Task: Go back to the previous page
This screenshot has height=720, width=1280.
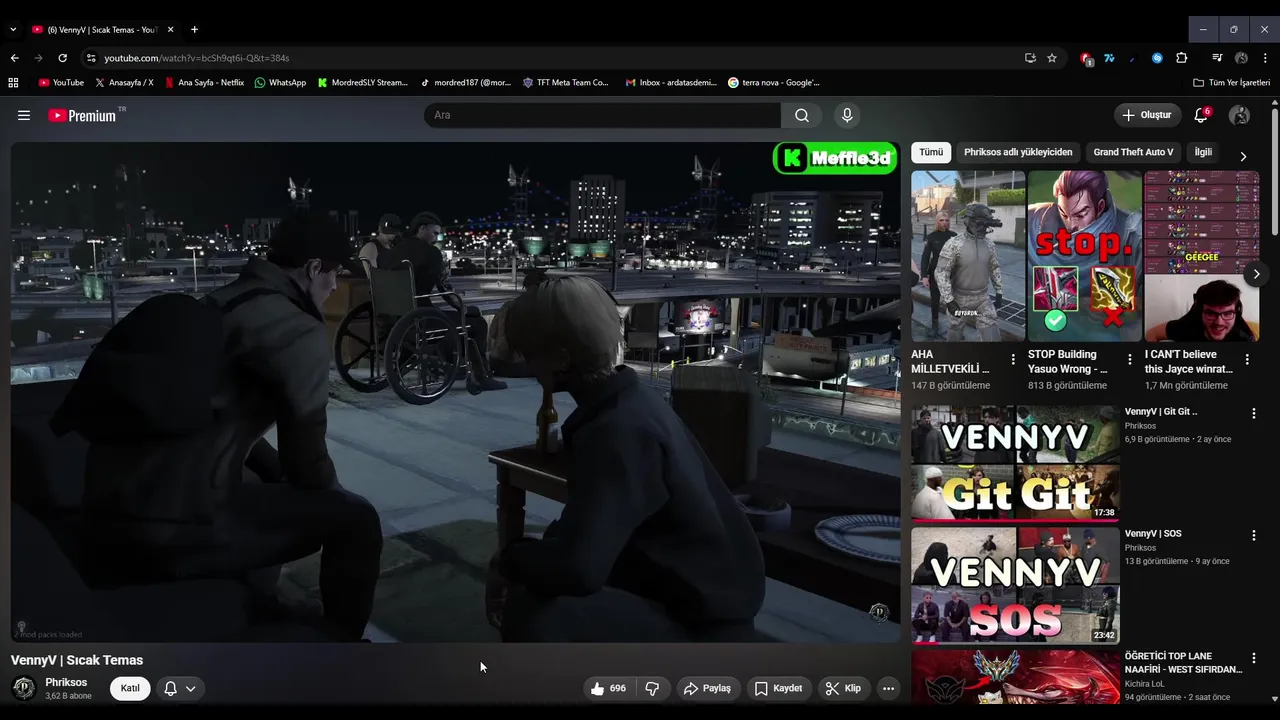Action: point(14,58)
